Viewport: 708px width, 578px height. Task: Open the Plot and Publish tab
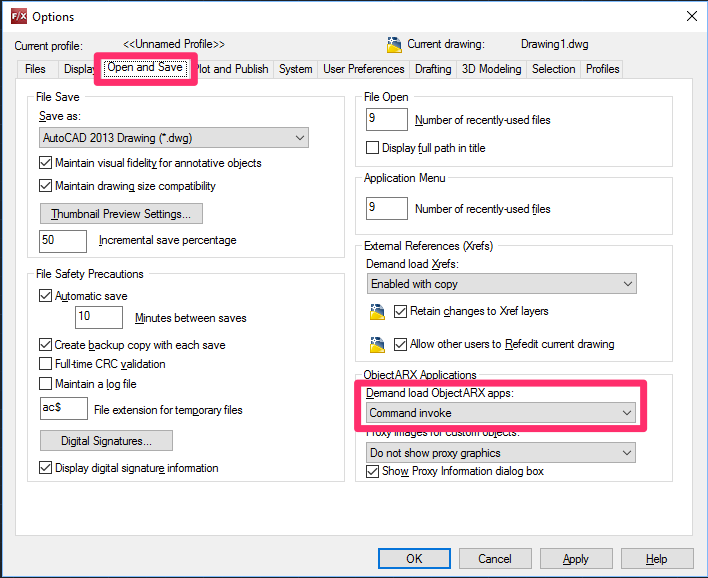pos(233,69)
